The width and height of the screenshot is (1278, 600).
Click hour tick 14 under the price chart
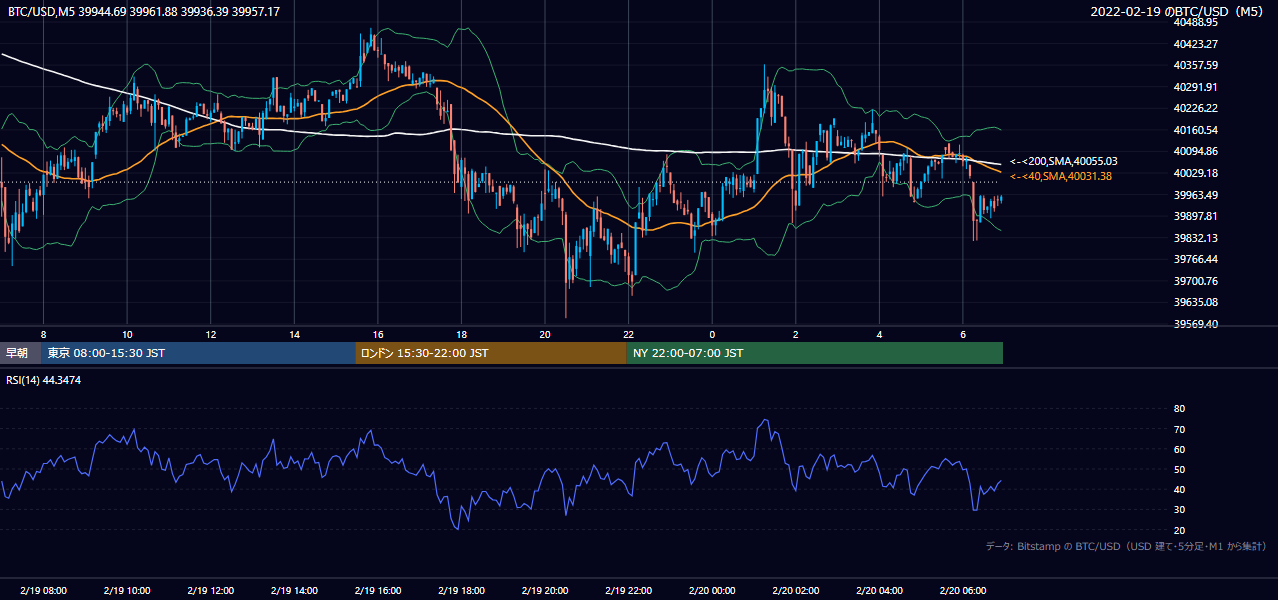click(294, 334)
